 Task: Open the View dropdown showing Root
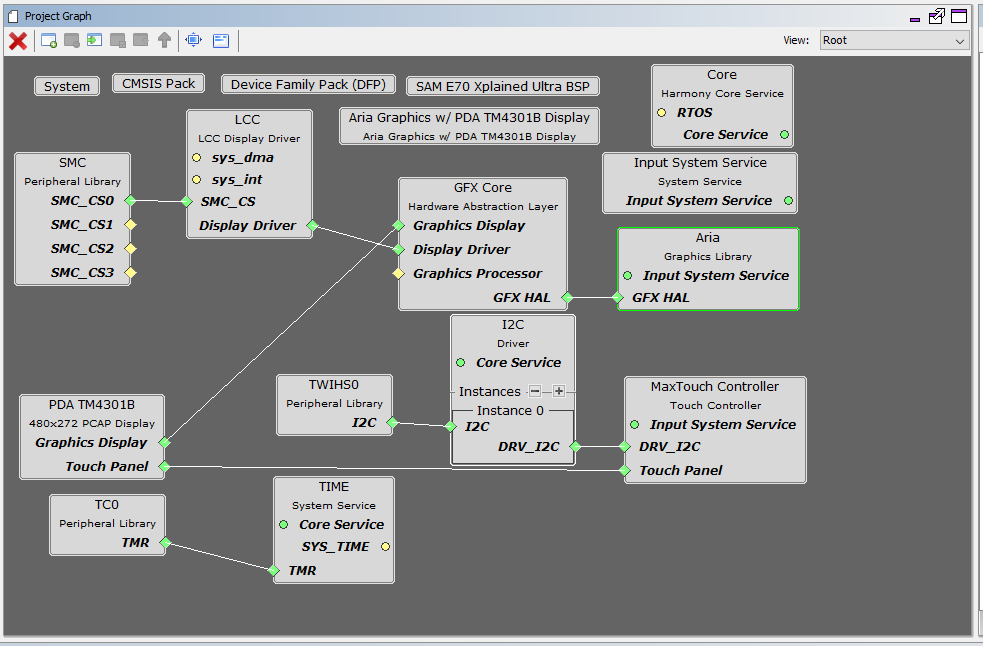point(894,41)
